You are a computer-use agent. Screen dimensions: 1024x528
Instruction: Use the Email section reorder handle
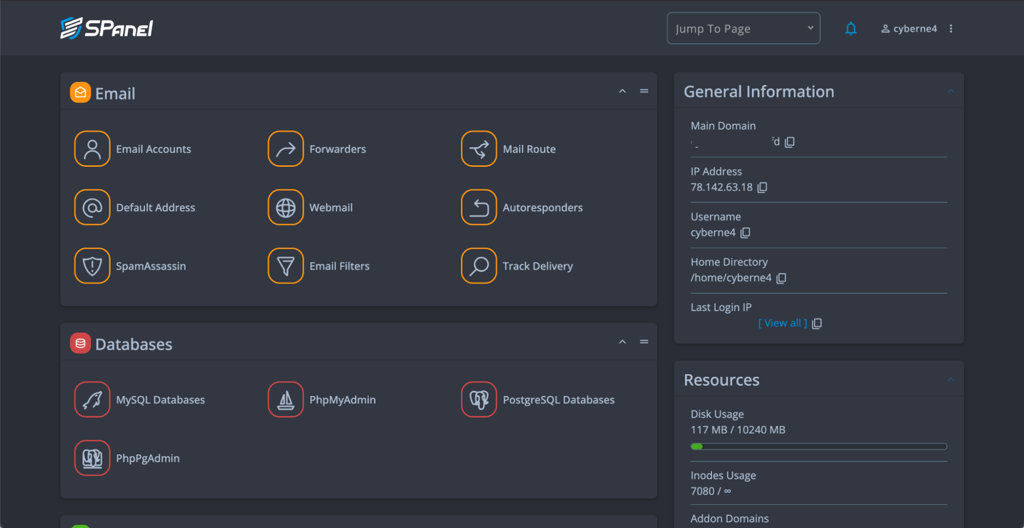pos(644,91)
